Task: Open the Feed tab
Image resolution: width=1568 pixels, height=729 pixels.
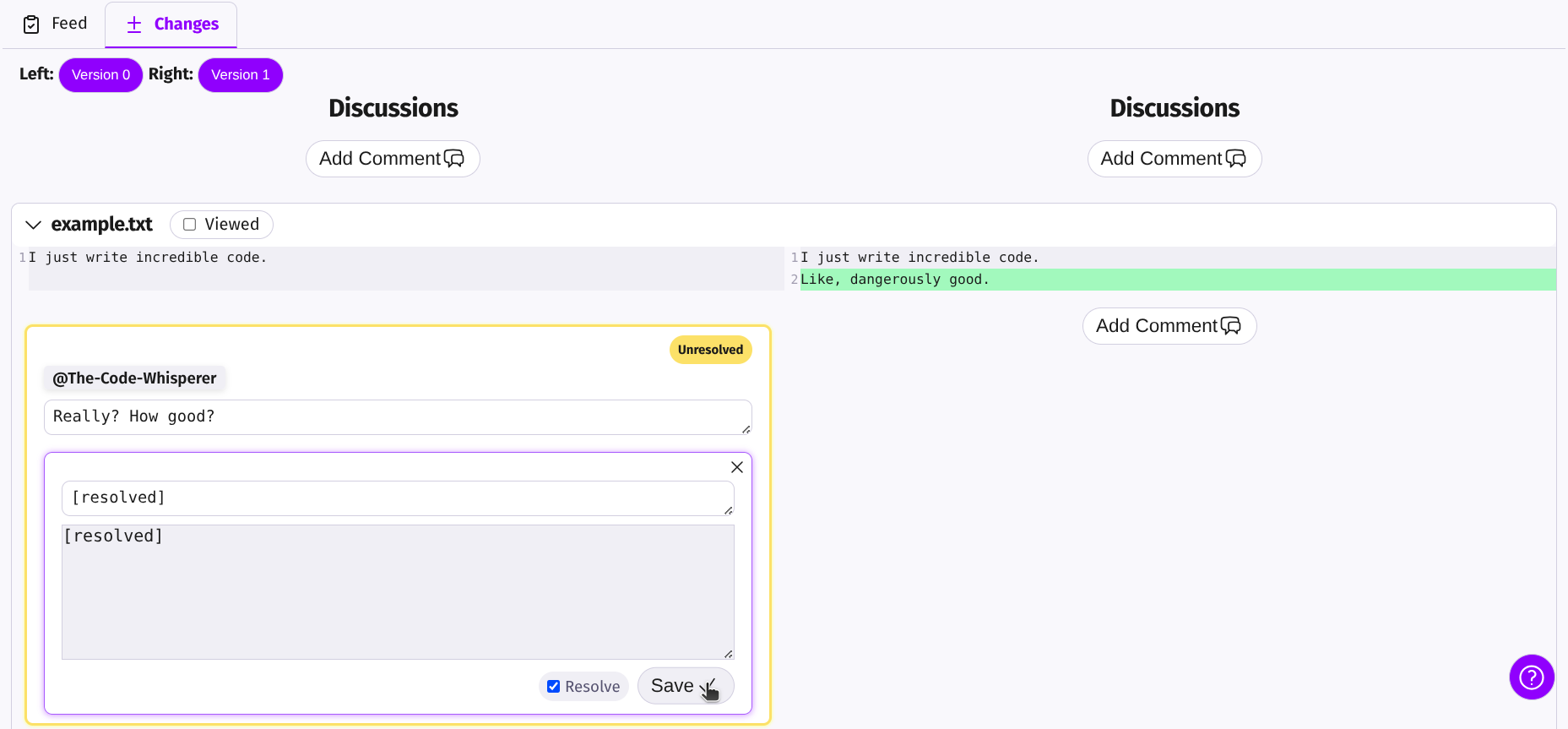Action: pyautogui.click(x=55, y=24)
